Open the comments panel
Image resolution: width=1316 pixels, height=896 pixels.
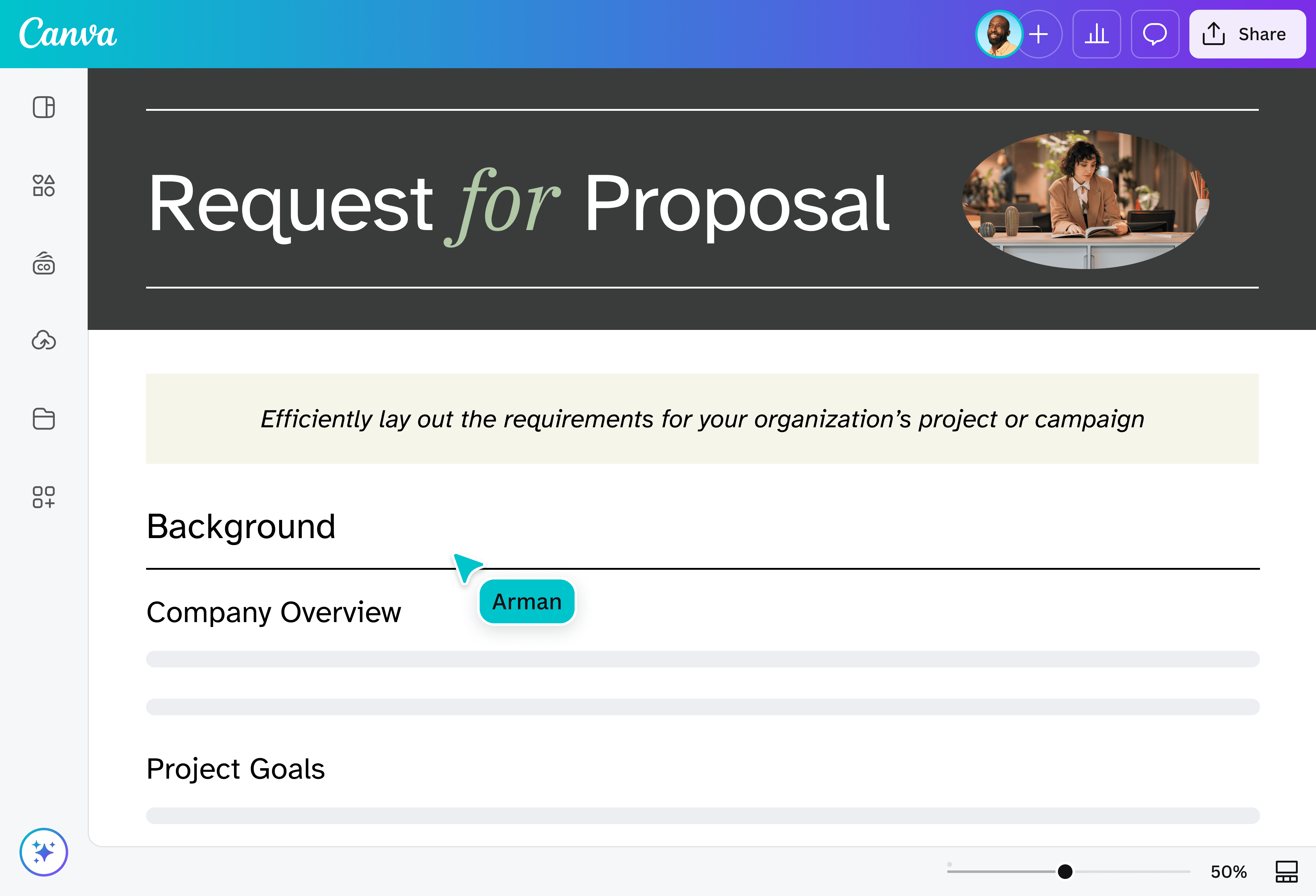(x=1155, y=34)
